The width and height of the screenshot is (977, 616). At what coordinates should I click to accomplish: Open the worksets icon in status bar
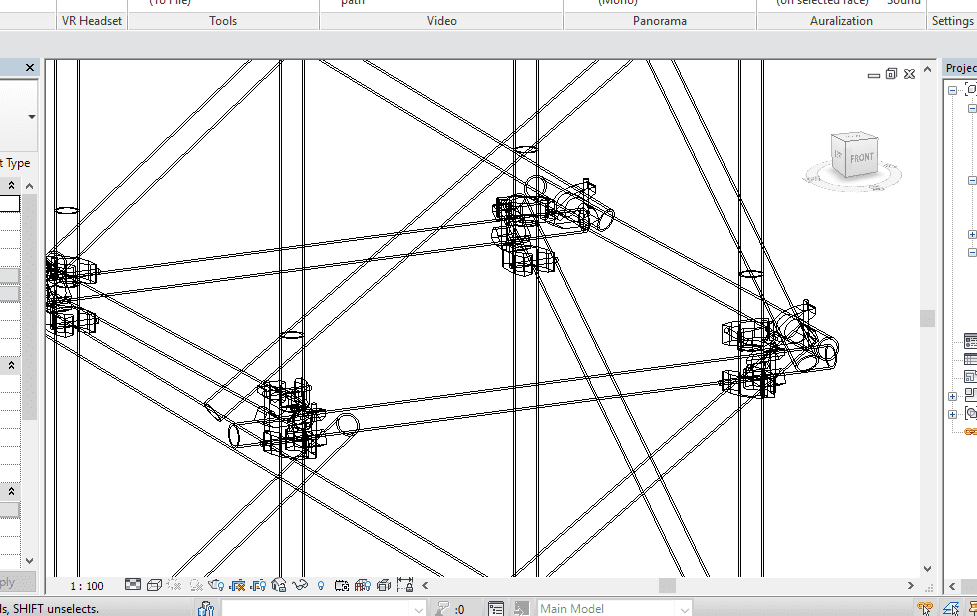click(x=206, y=608)
